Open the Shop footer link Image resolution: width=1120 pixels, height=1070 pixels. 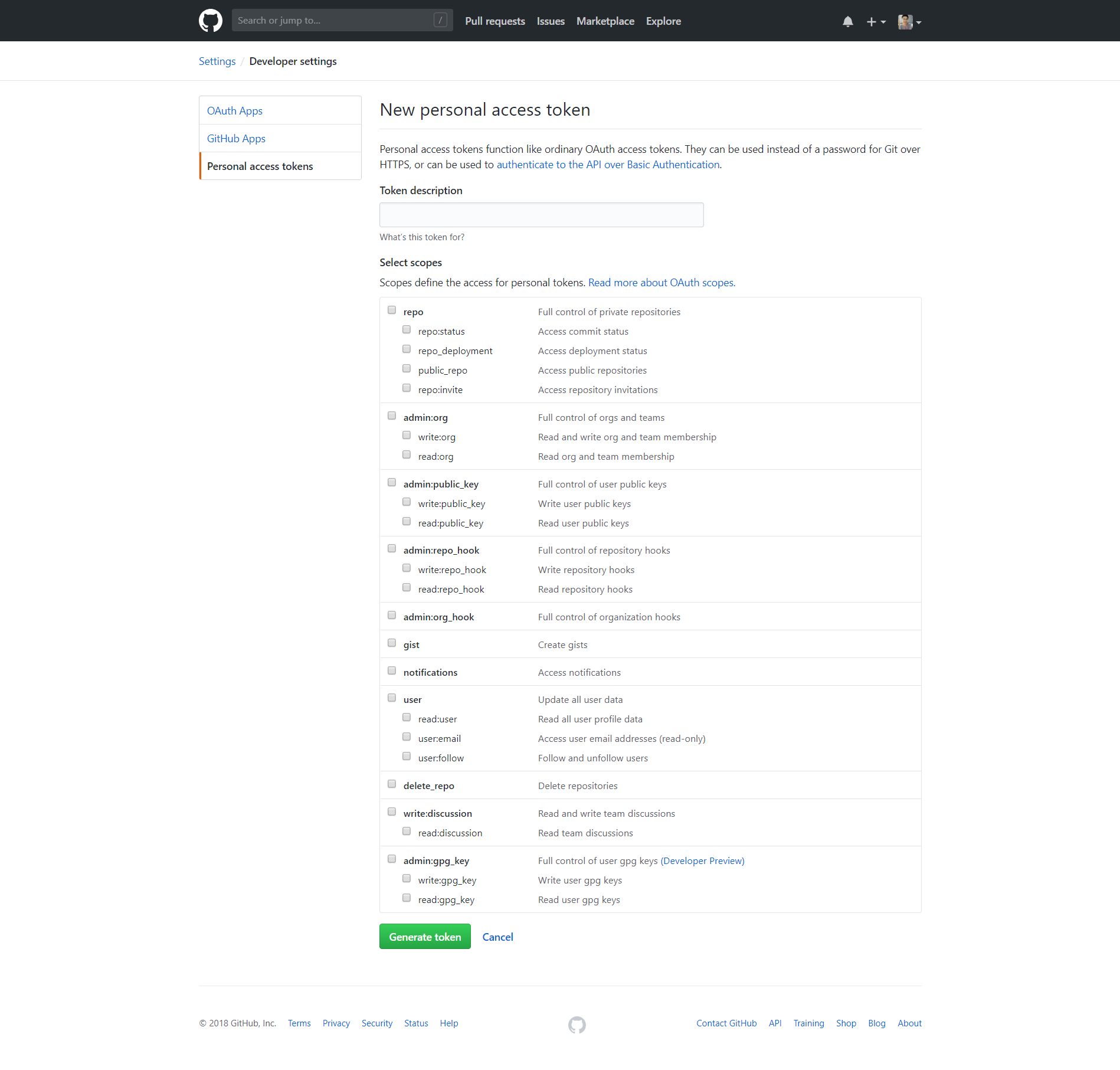pos(846,1023)
